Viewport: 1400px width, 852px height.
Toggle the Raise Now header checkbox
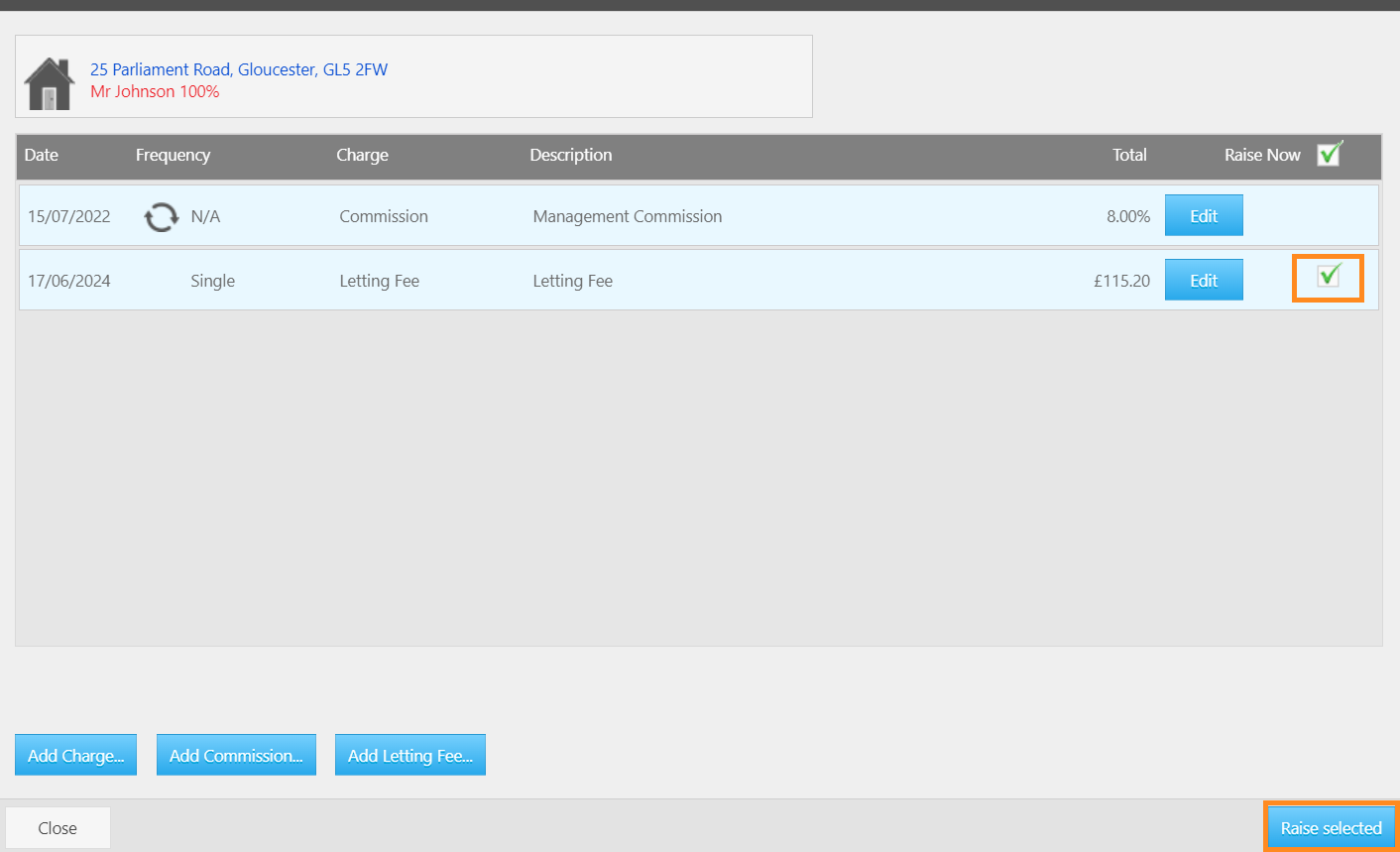point(1330,154)
